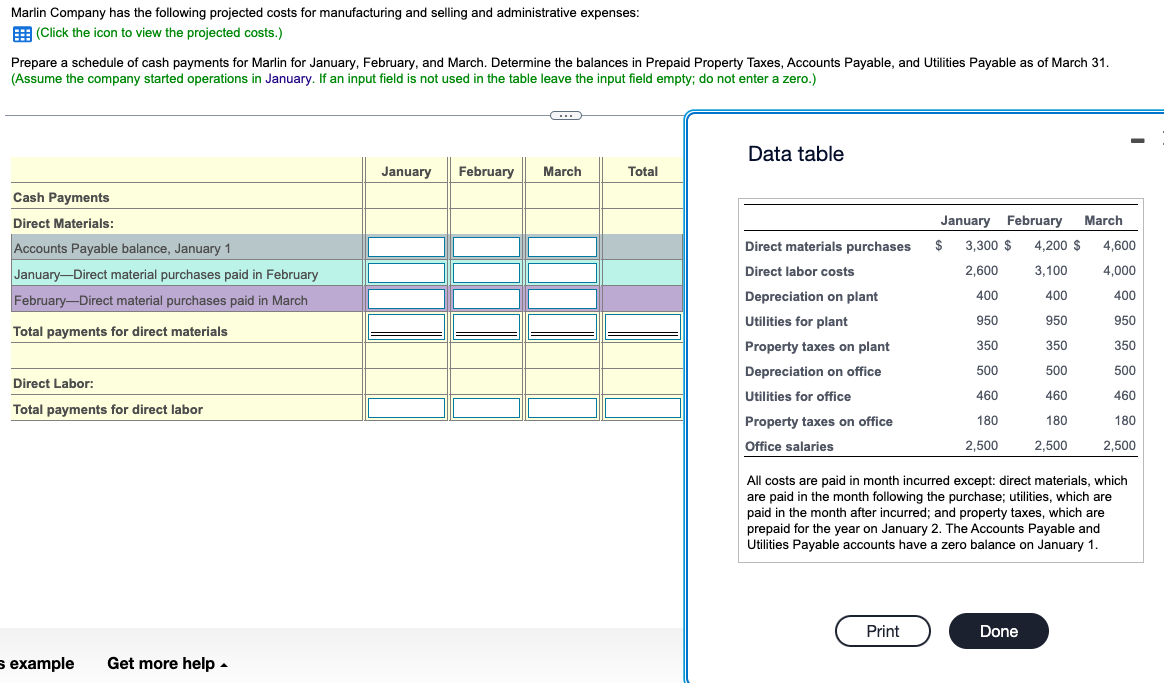Select February total payments for direct labor
Image resolution: width=1164 pixels, height=683 pixels.
486,408
